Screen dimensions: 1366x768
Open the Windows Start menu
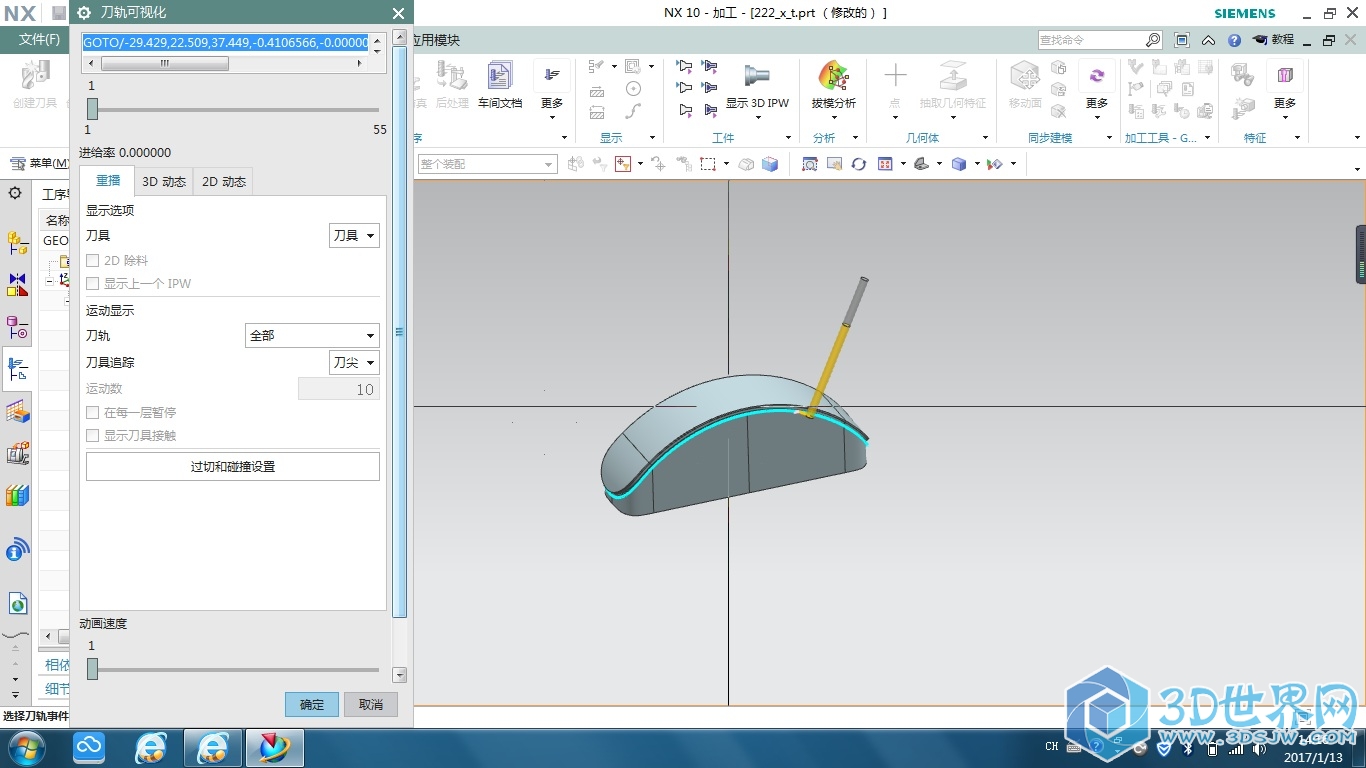coord(24,748)
